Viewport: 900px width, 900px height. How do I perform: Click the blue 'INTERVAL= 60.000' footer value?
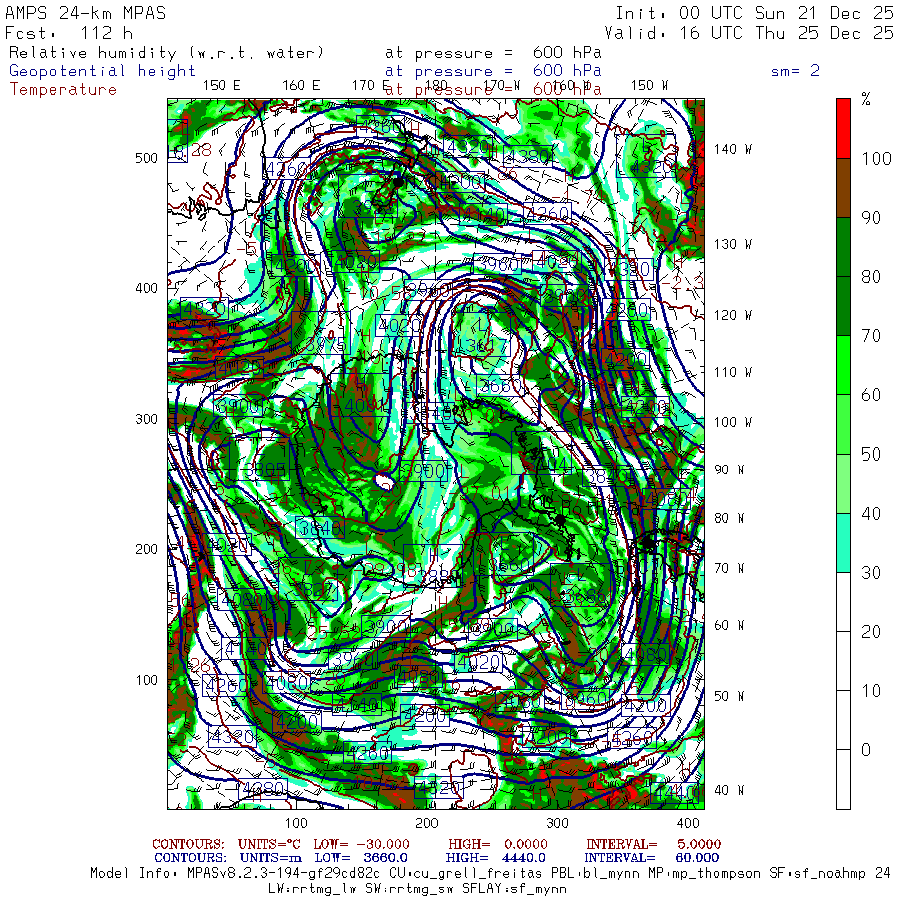[x=651, y=858]
